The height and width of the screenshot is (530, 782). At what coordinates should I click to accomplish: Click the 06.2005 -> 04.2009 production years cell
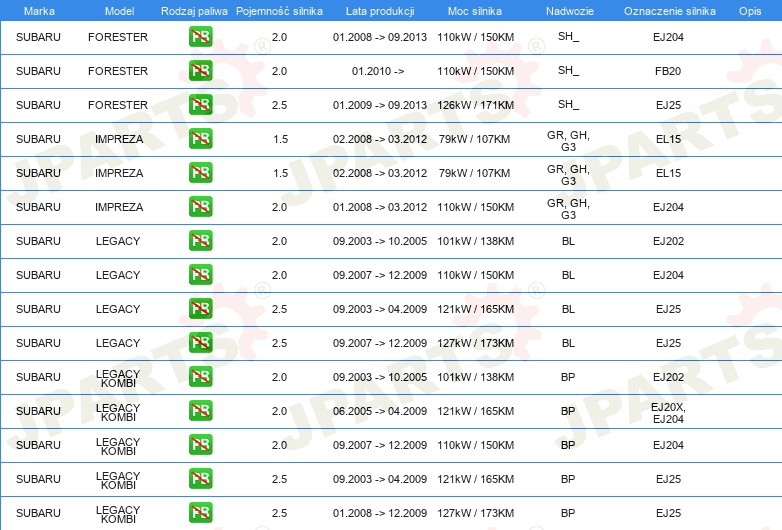(379, 411)
